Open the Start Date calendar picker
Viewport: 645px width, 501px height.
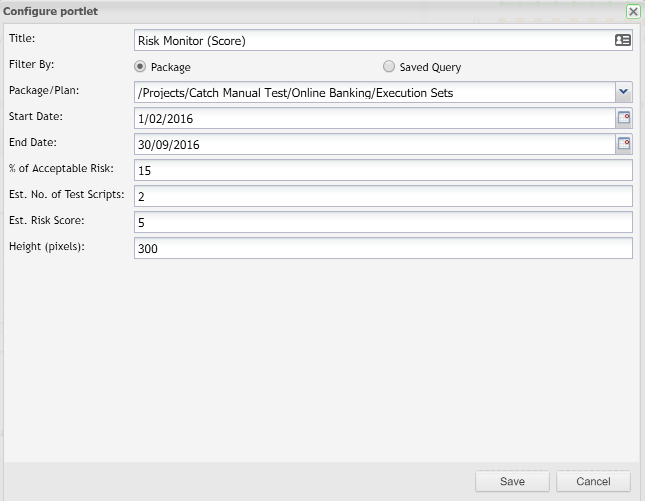tap(624, 118)
